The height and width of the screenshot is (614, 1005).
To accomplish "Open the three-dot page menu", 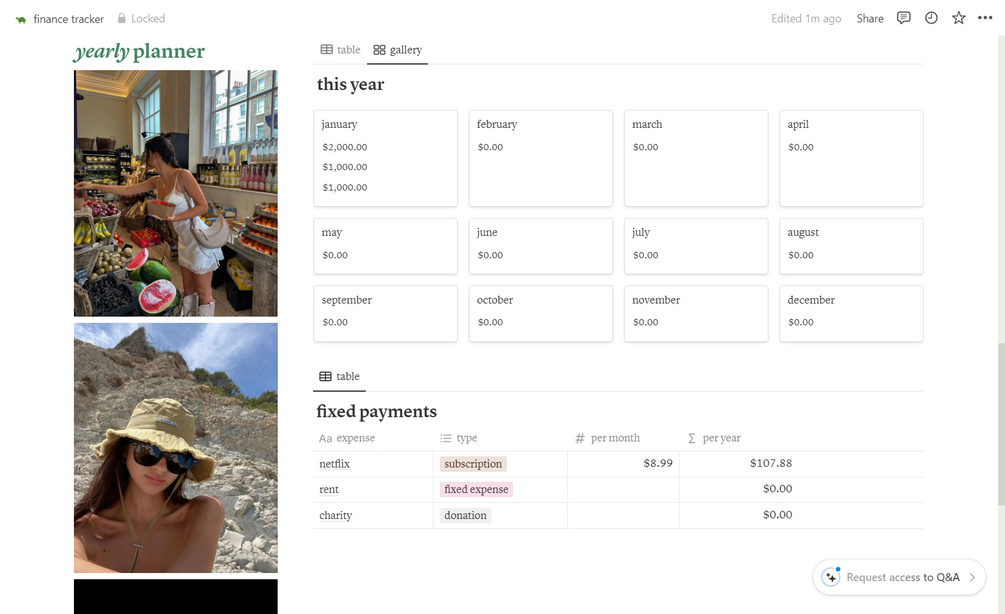I will 985,18.
